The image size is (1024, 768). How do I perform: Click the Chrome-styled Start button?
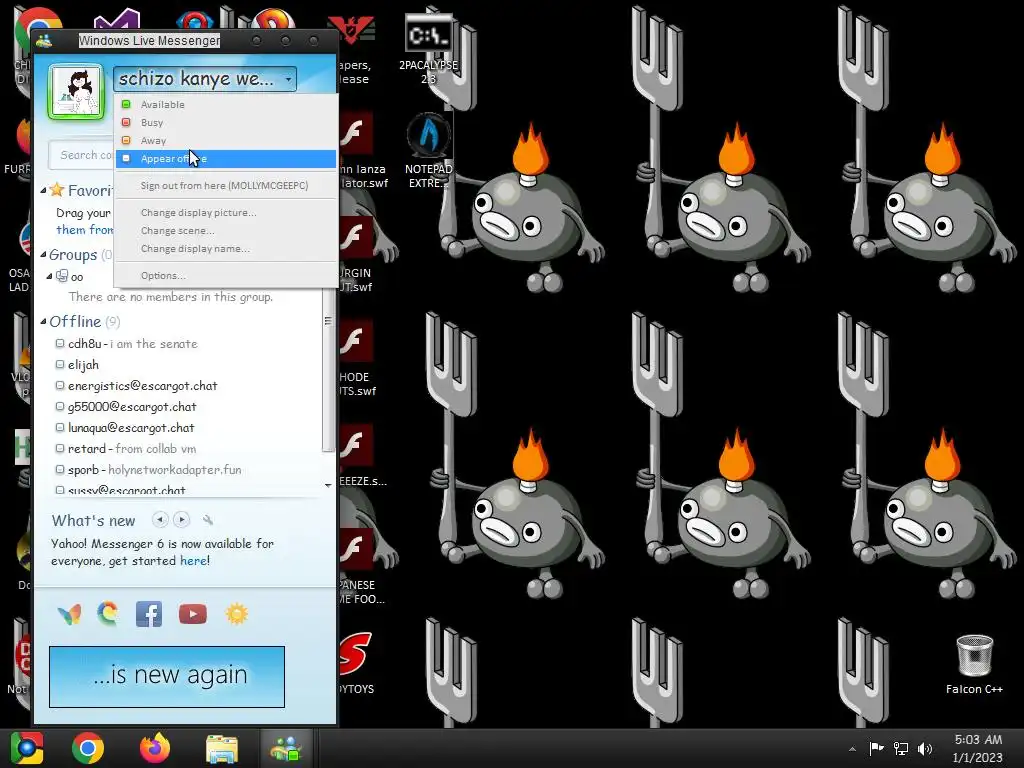pos(27,748)
